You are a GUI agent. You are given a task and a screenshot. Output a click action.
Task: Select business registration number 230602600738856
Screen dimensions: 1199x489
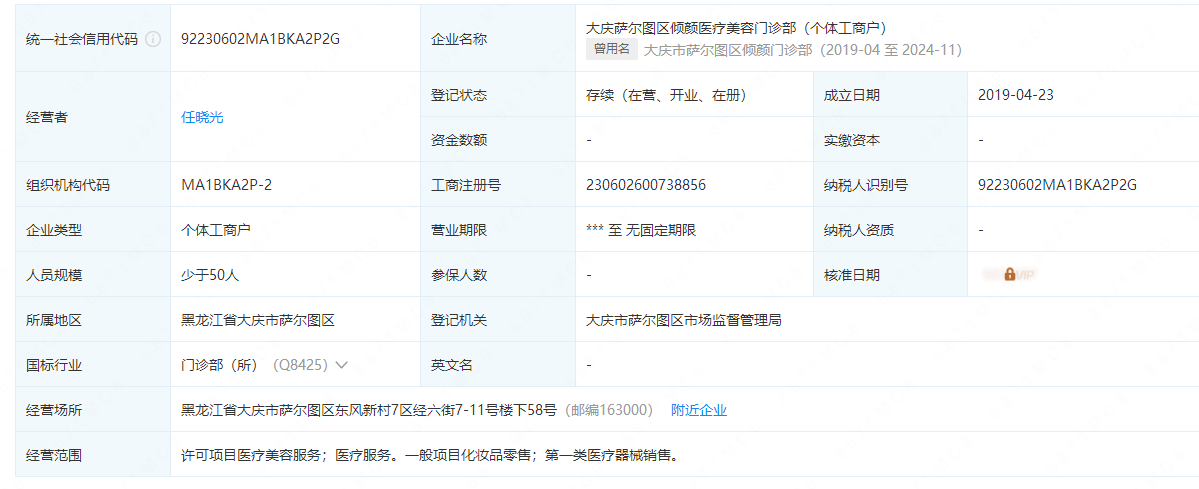(x=646, y=185)
